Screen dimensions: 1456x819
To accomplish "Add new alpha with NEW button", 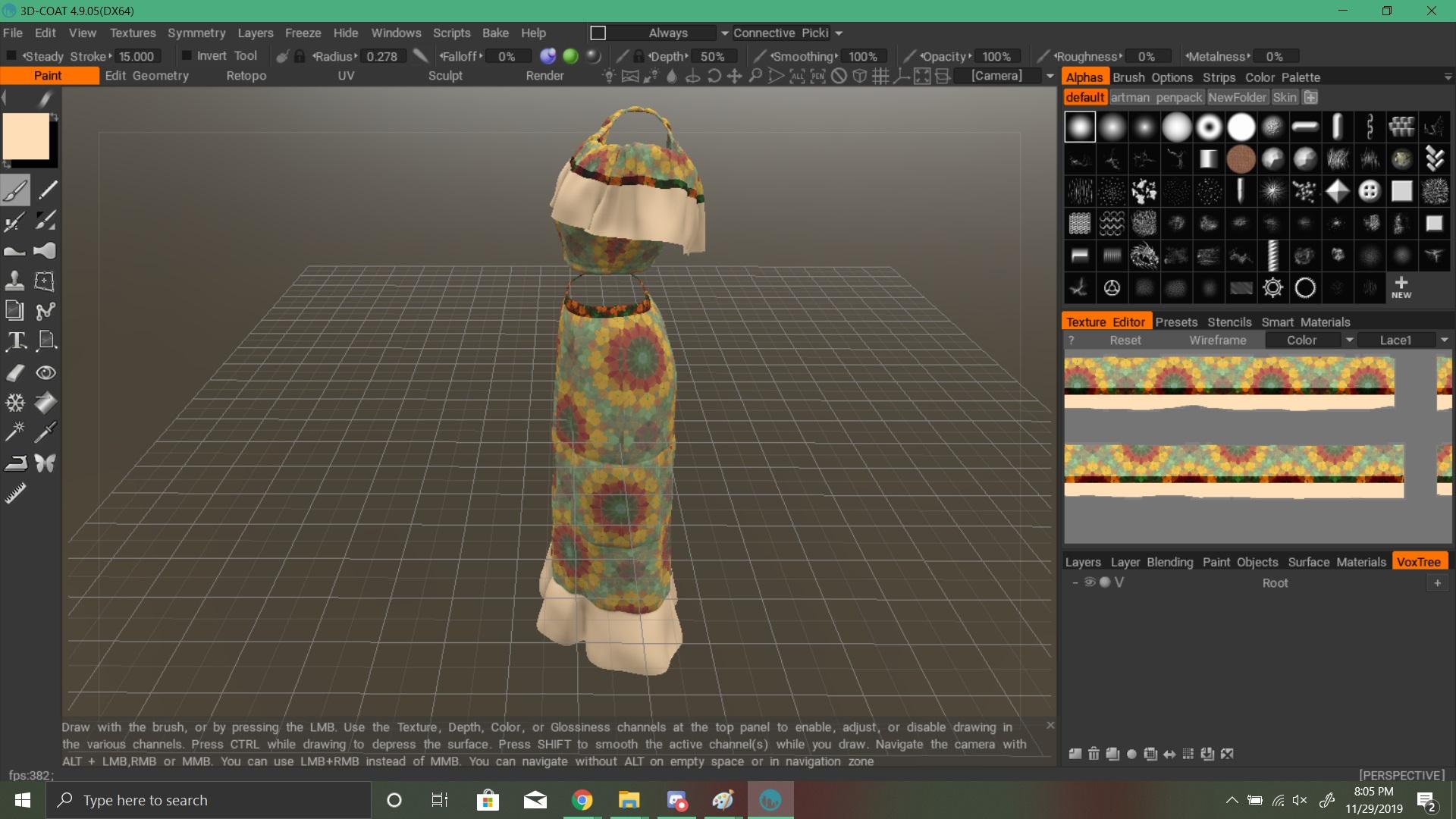I will coord(1401,287).
